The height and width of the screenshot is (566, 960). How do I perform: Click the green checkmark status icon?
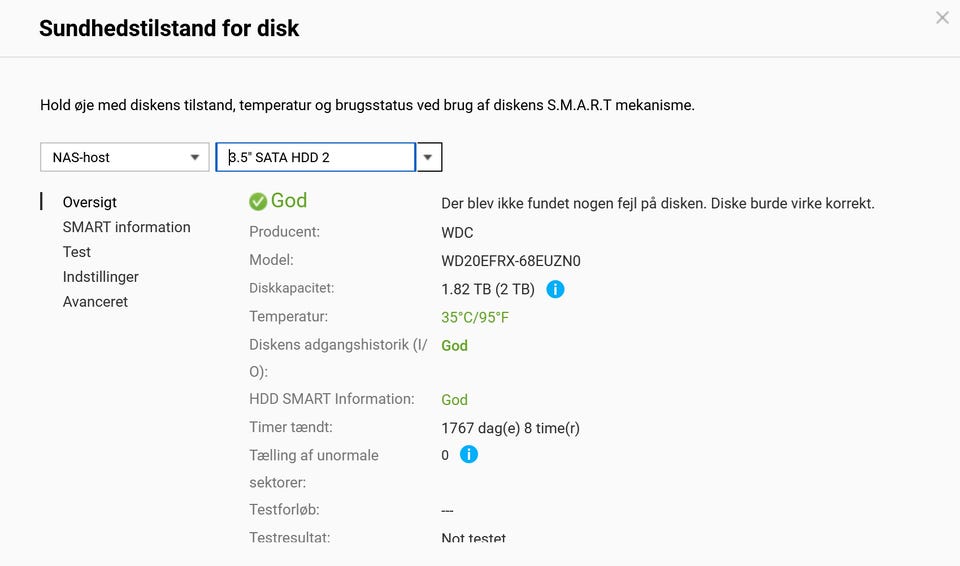[258, 202]
